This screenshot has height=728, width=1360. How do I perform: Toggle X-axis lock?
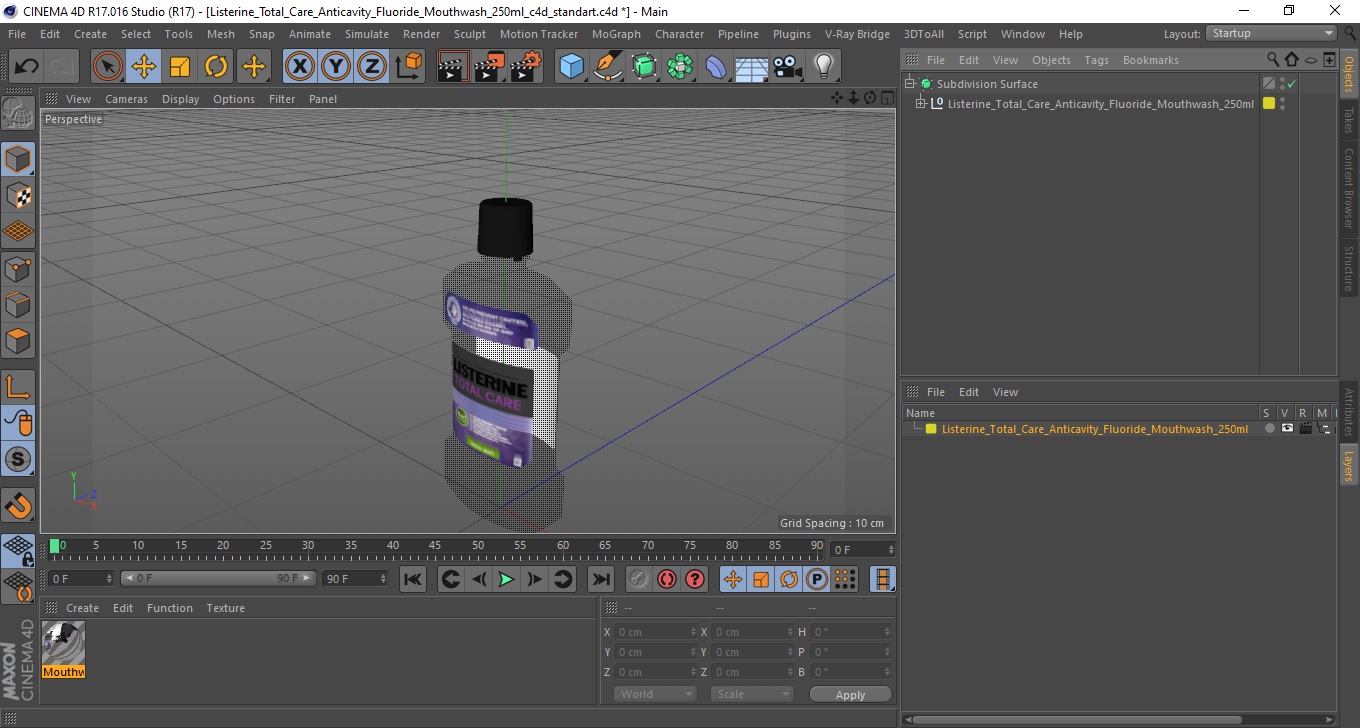[x=300, y=67]
